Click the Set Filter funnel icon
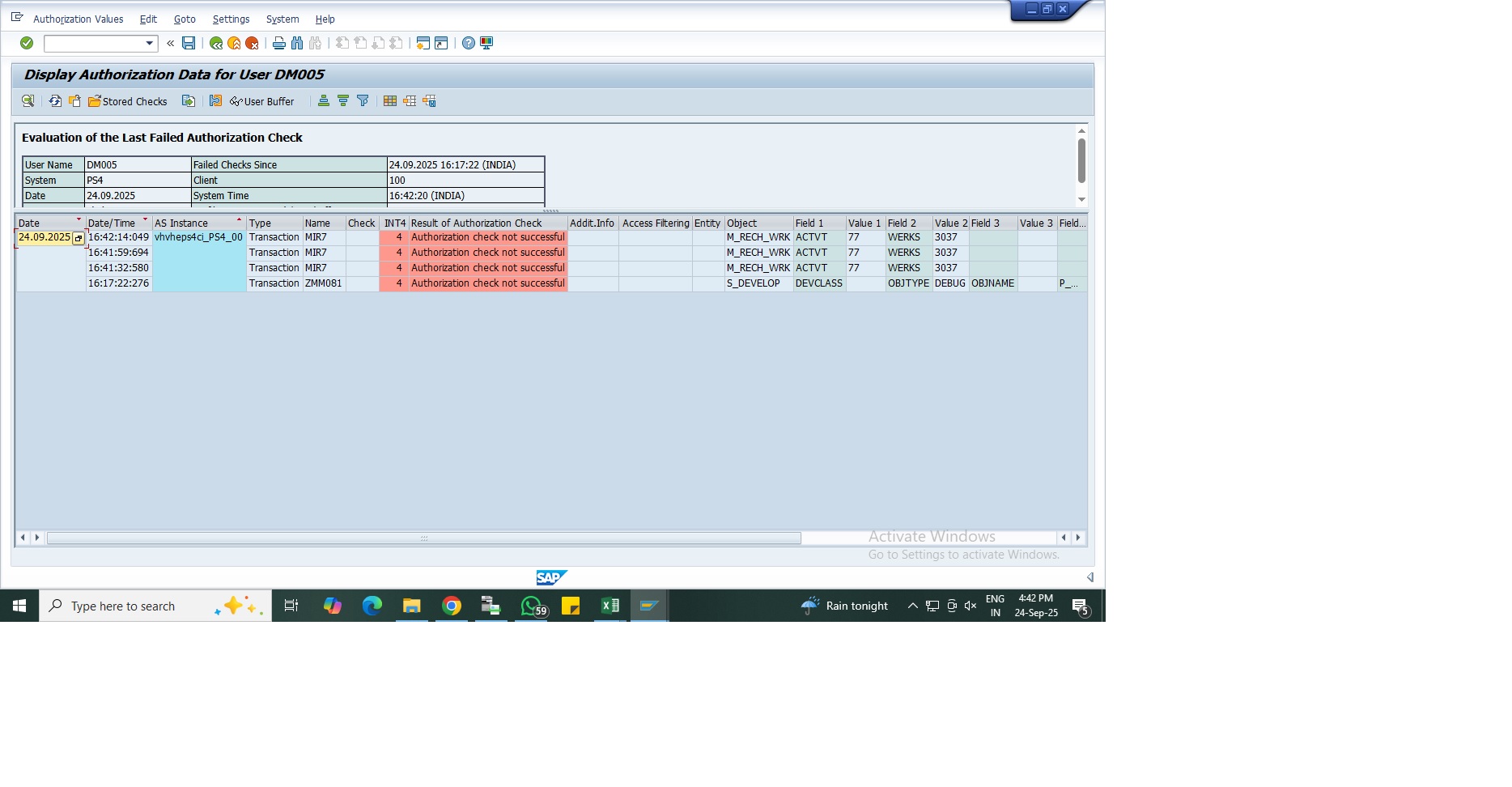Screen dimensions: 1512x787 pos(363,101)
